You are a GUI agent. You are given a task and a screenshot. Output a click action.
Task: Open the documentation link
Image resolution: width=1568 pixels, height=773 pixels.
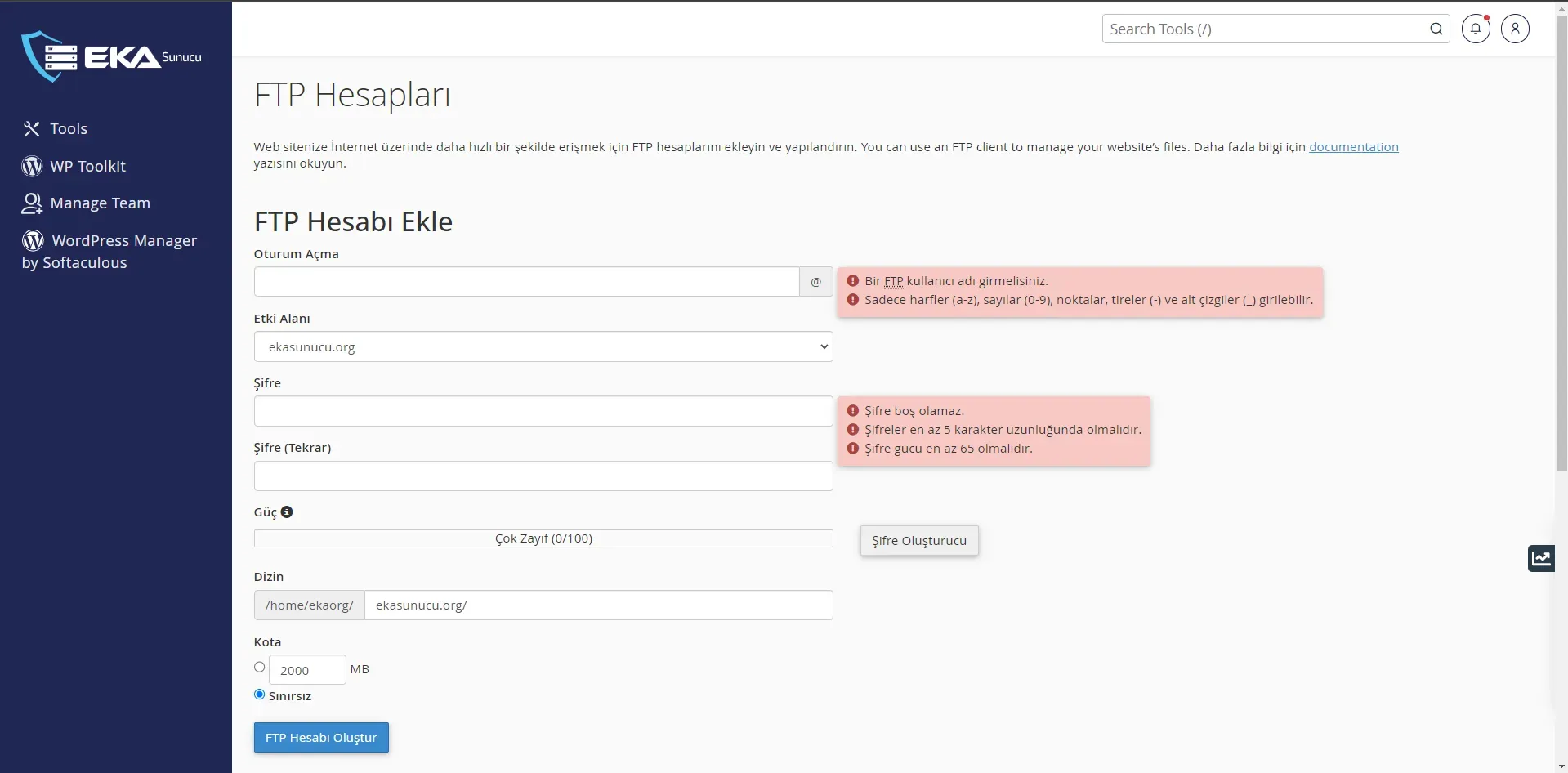pos(1352,147)
